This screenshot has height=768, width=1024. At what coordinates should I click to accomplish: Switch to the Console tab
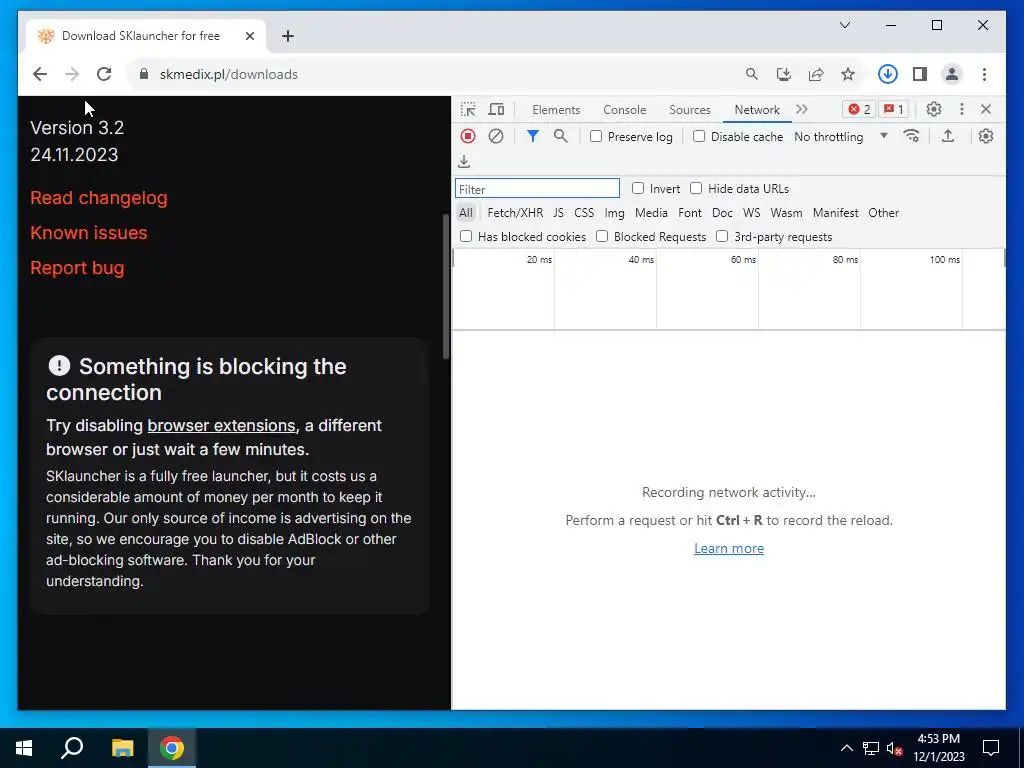(624, 110)
